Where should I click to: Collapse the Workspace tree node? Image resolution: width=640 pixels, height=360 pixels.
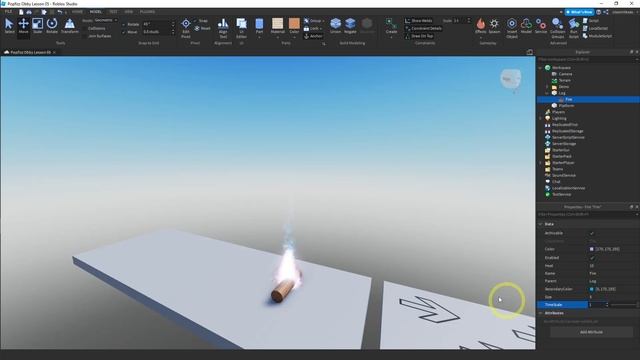tap(540, 68)
